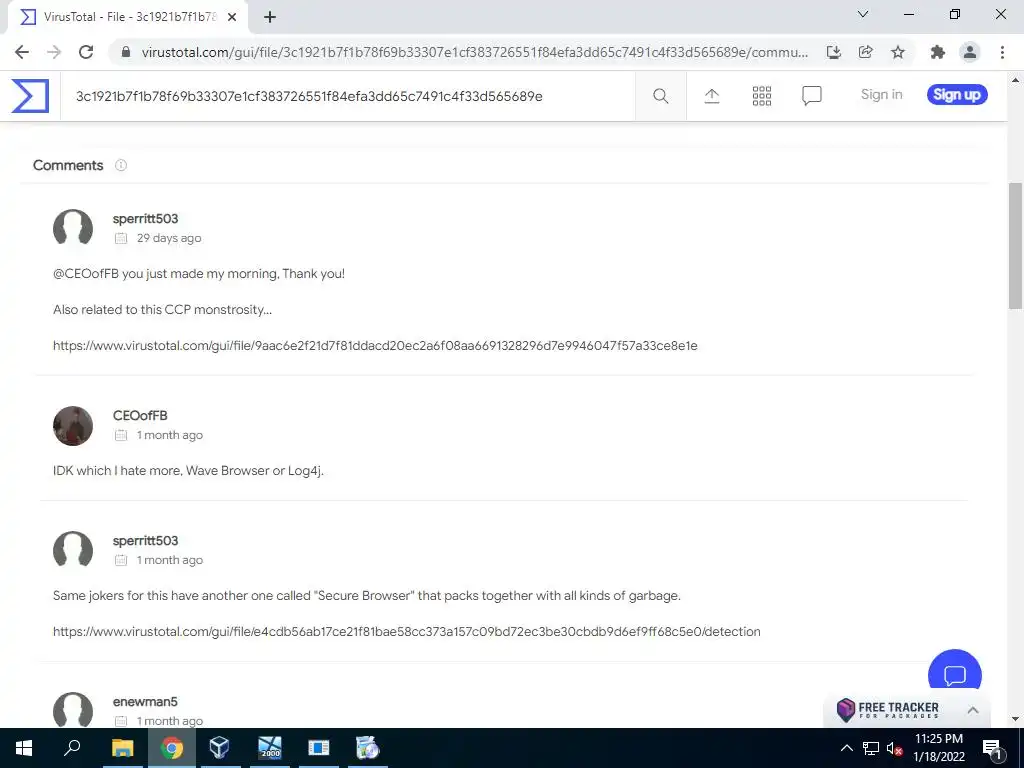Click the calendar icon next to 29 days ago
This screenshot has height=768, width=1024.
click(x=121, y=238)
